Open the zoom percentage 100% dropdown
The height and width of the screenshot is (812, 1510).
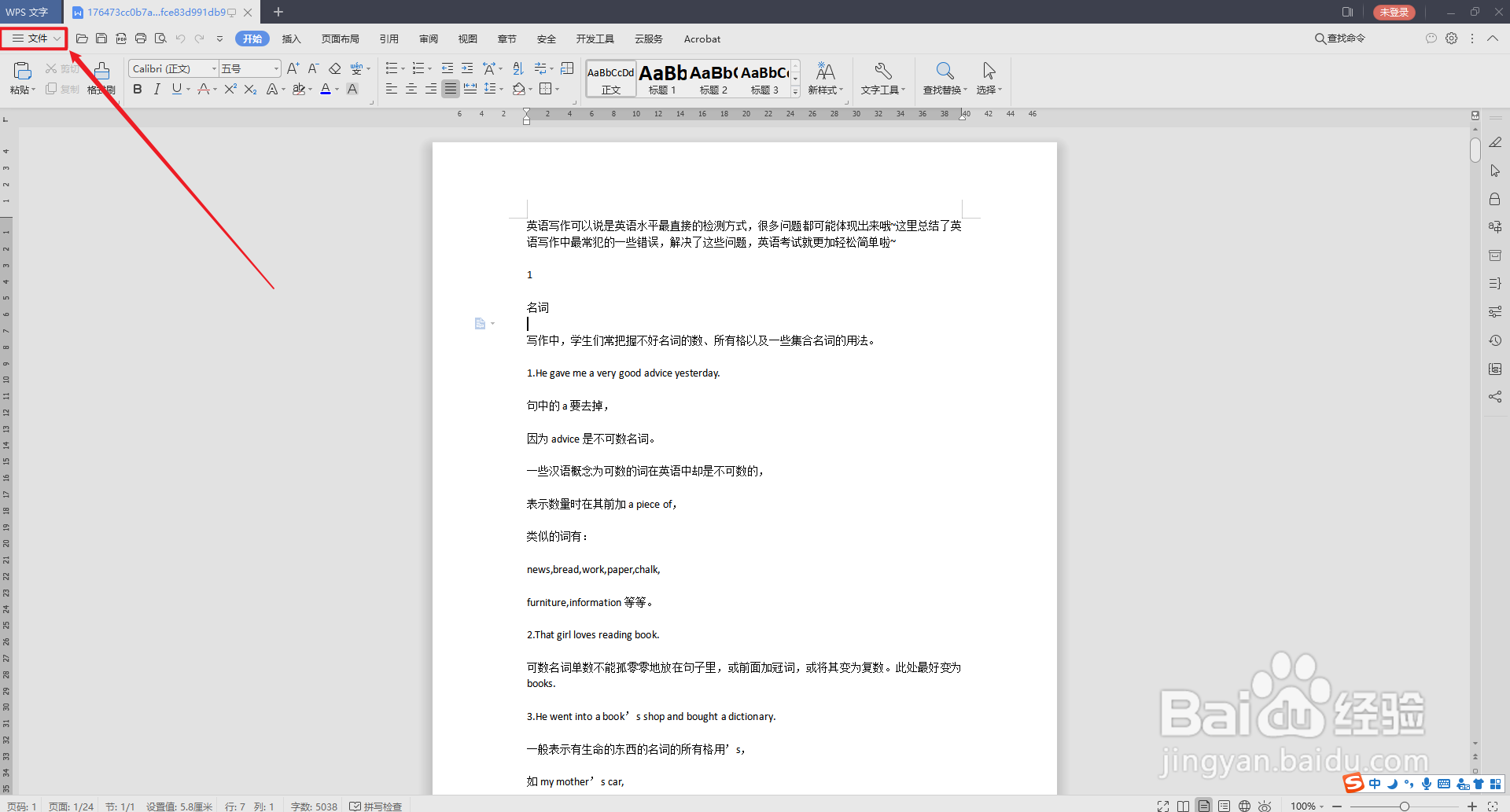tap(1306, 806)
